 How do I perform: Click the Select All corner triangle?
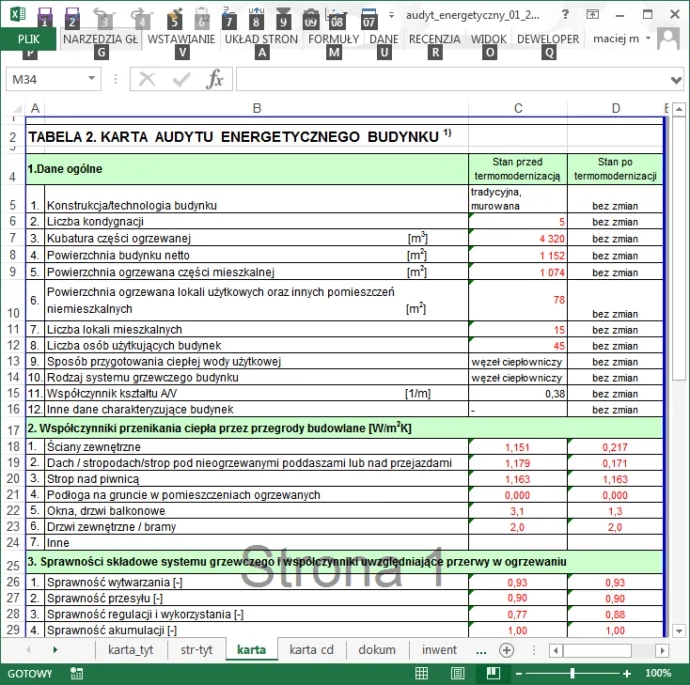click(x=14, y=108)
